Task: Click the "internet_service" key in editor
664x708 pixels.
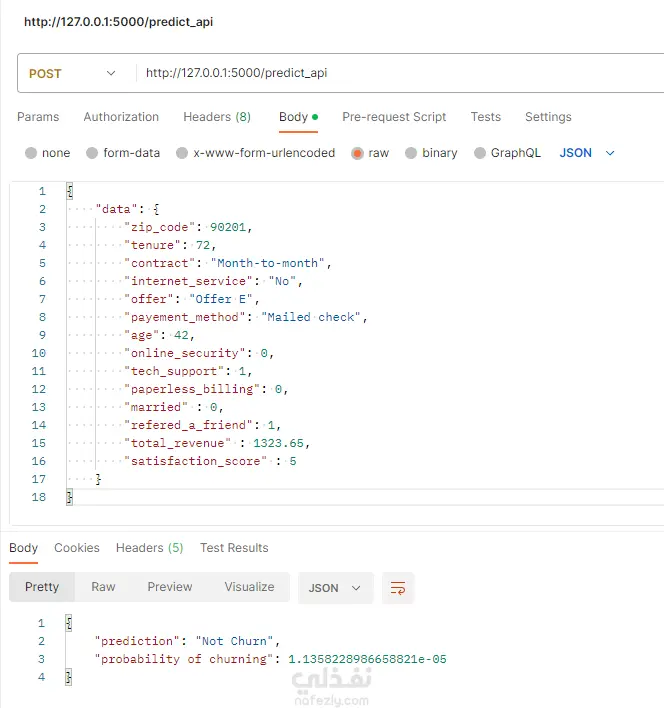Action: point(188,281)
